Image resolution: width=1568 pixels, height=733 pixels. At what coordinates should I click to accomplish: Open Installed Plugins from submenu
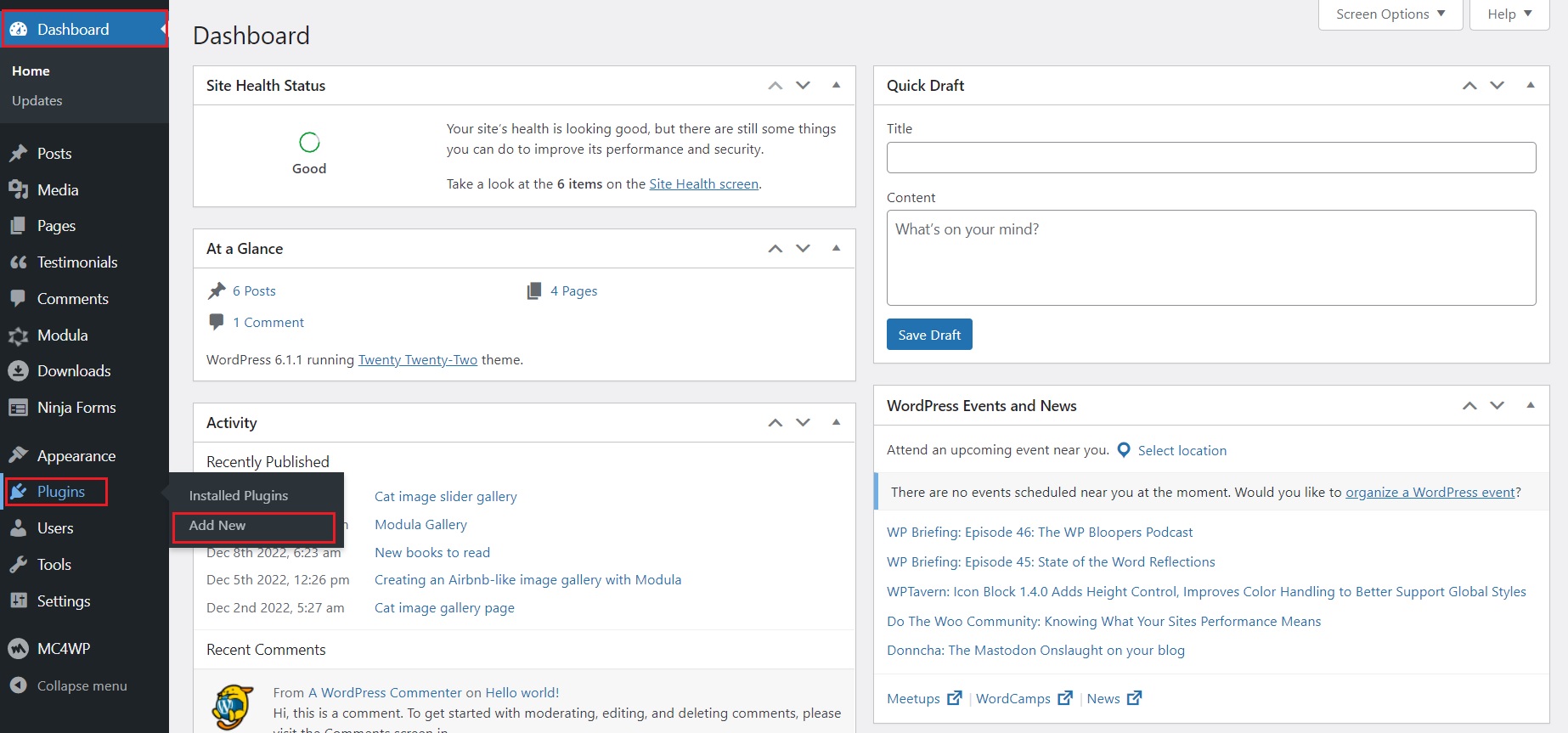(x=239, y=496)
